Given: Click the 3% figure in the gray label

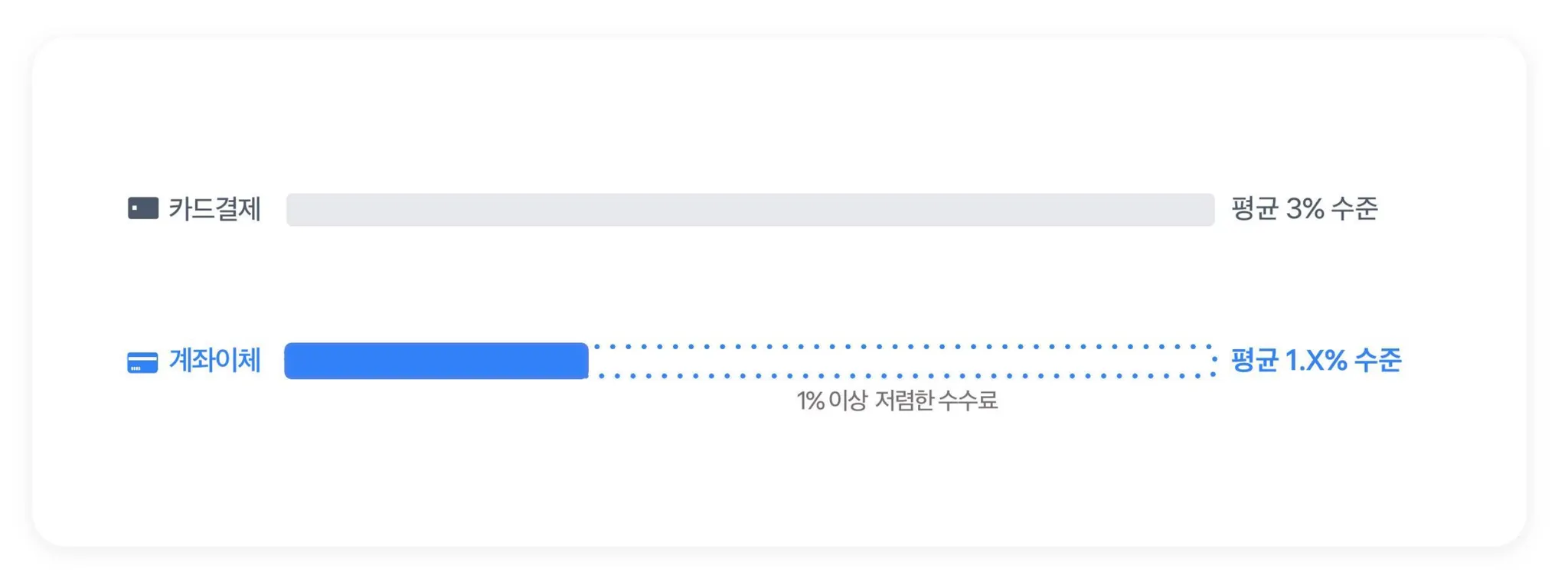Looking at the screenshot, I should 1305,208.
